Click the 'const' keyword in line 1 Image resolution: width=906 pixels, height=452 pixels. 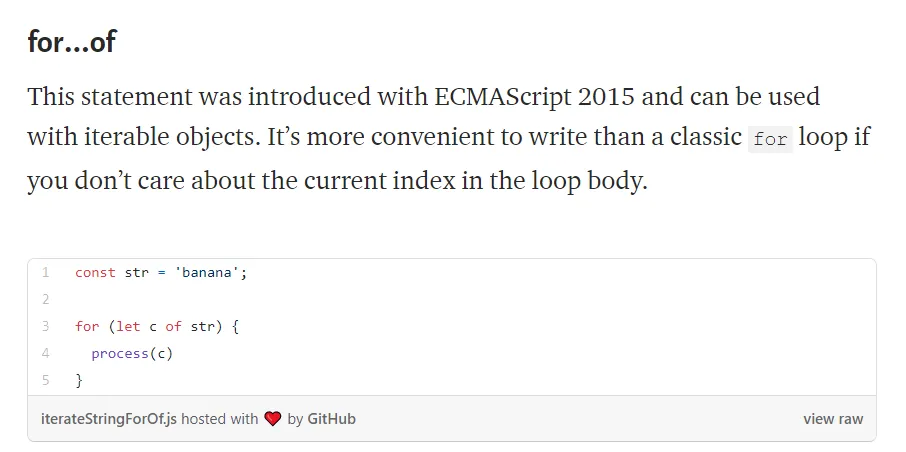pyautogui.click(x=95, y=272)
